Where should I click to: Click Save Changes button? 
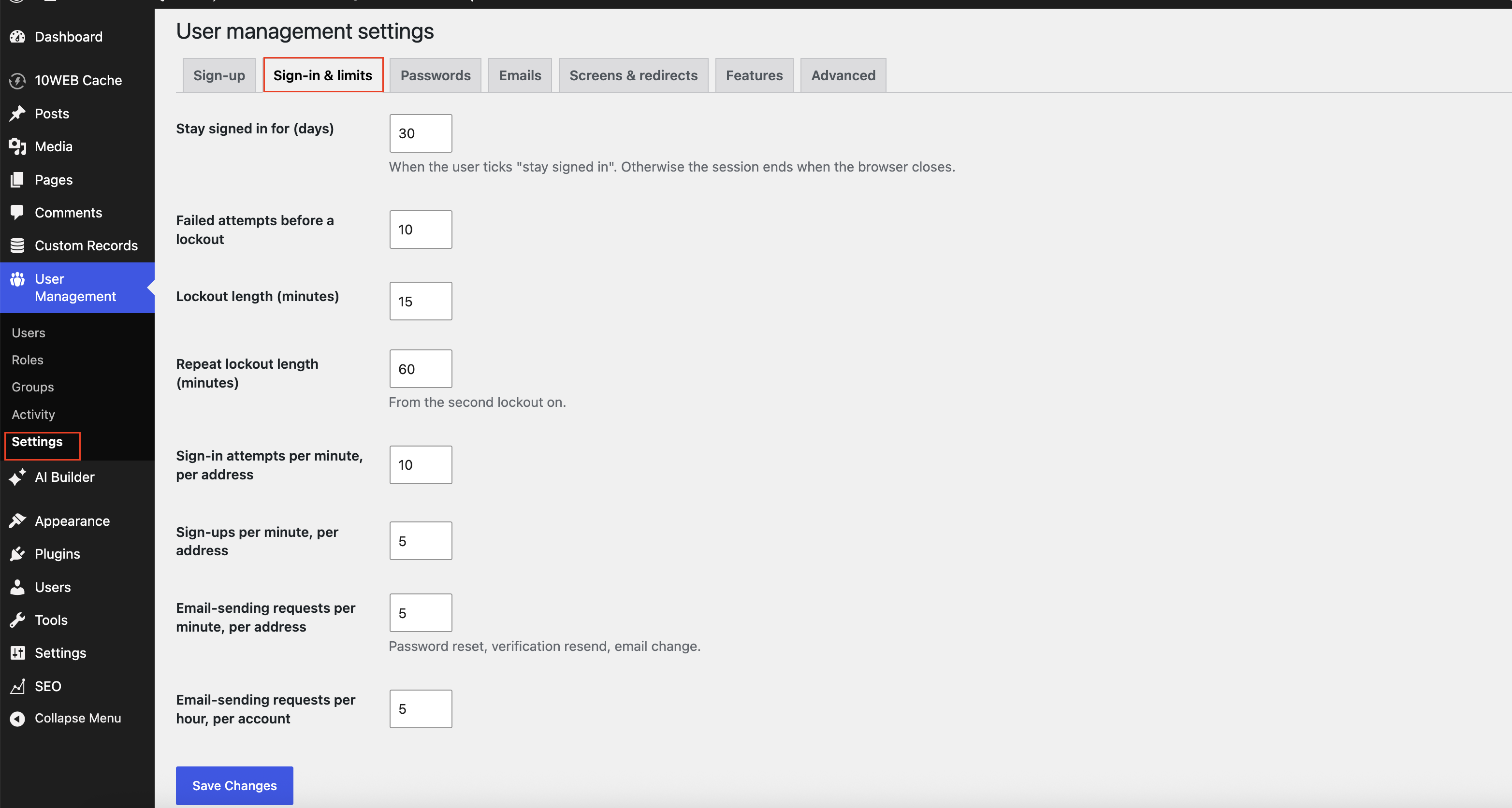[x=234, y=785]
